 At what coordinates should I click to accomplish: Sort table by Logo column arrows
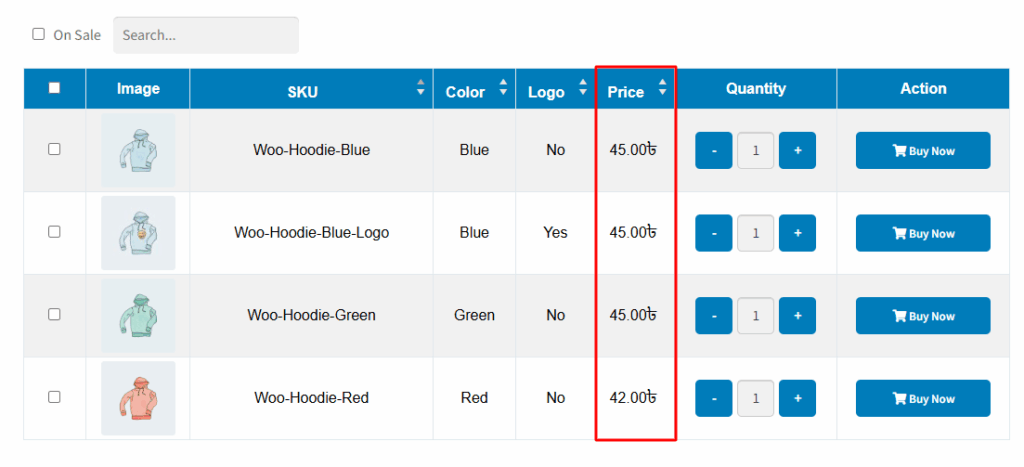(x=583, y=88)
